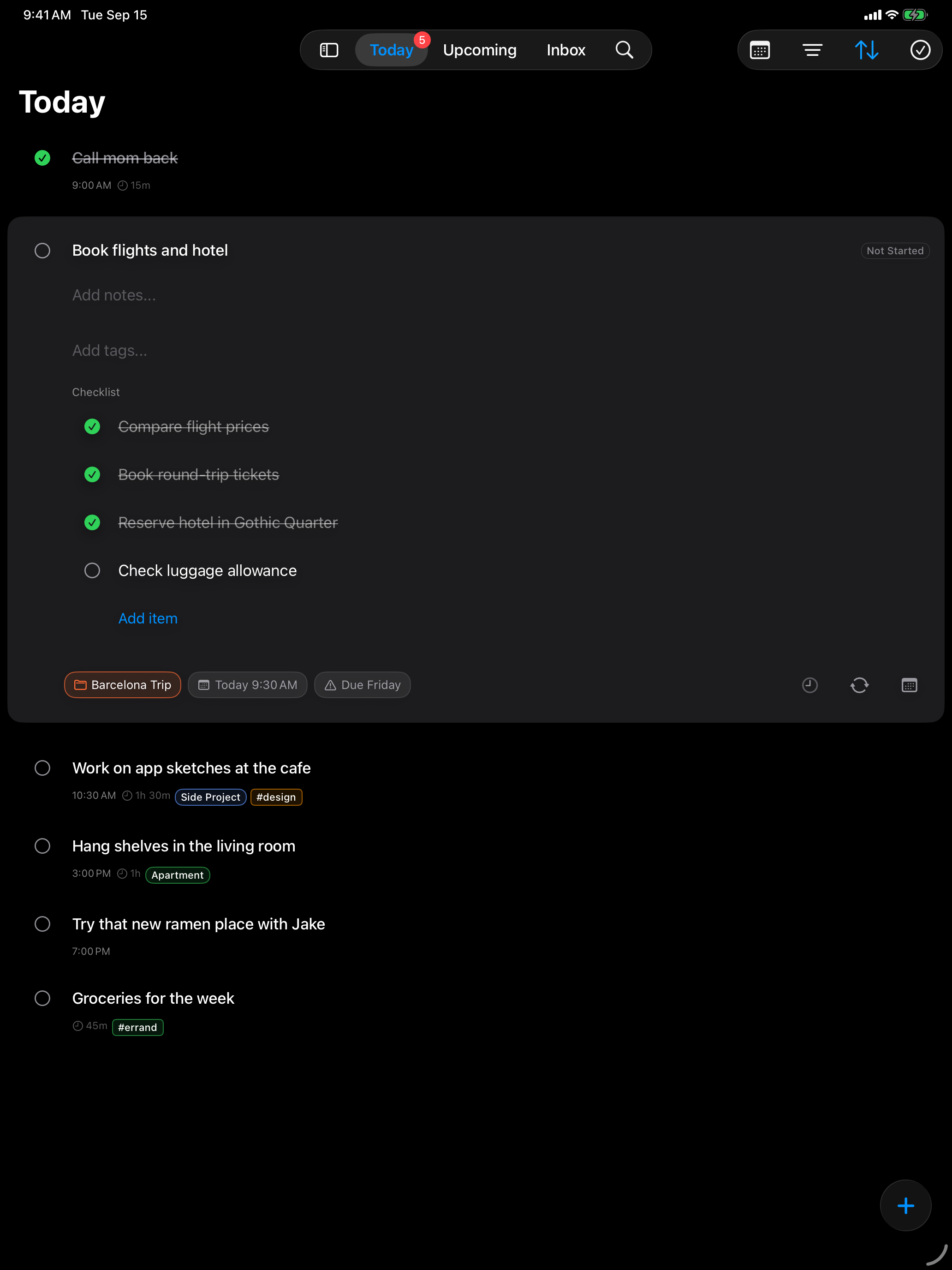Uncheck Compare flight prices checklist item
Image resolution: width=952 pixels, height=1270 pixels.
tap(92, 426)
